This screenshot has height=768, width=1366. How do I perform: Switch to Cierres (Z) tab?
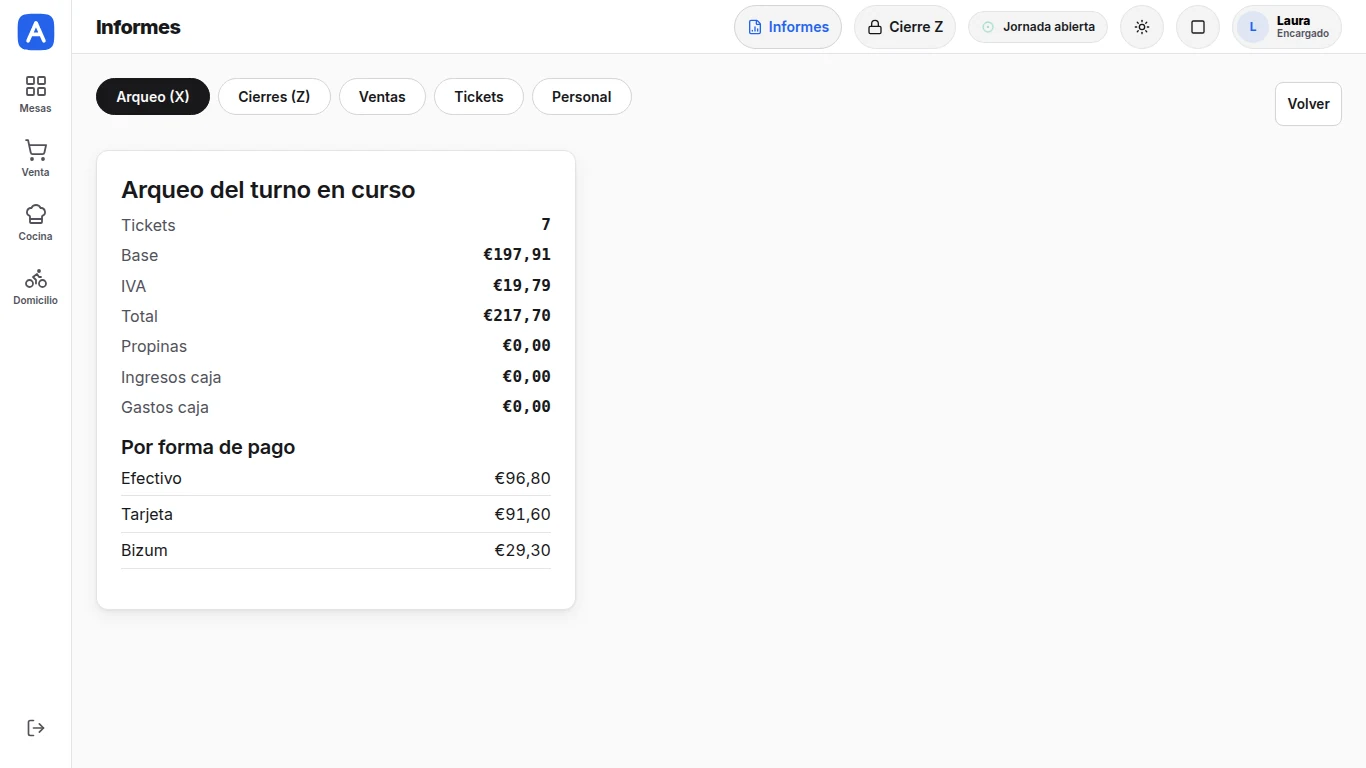pos(274,97)
